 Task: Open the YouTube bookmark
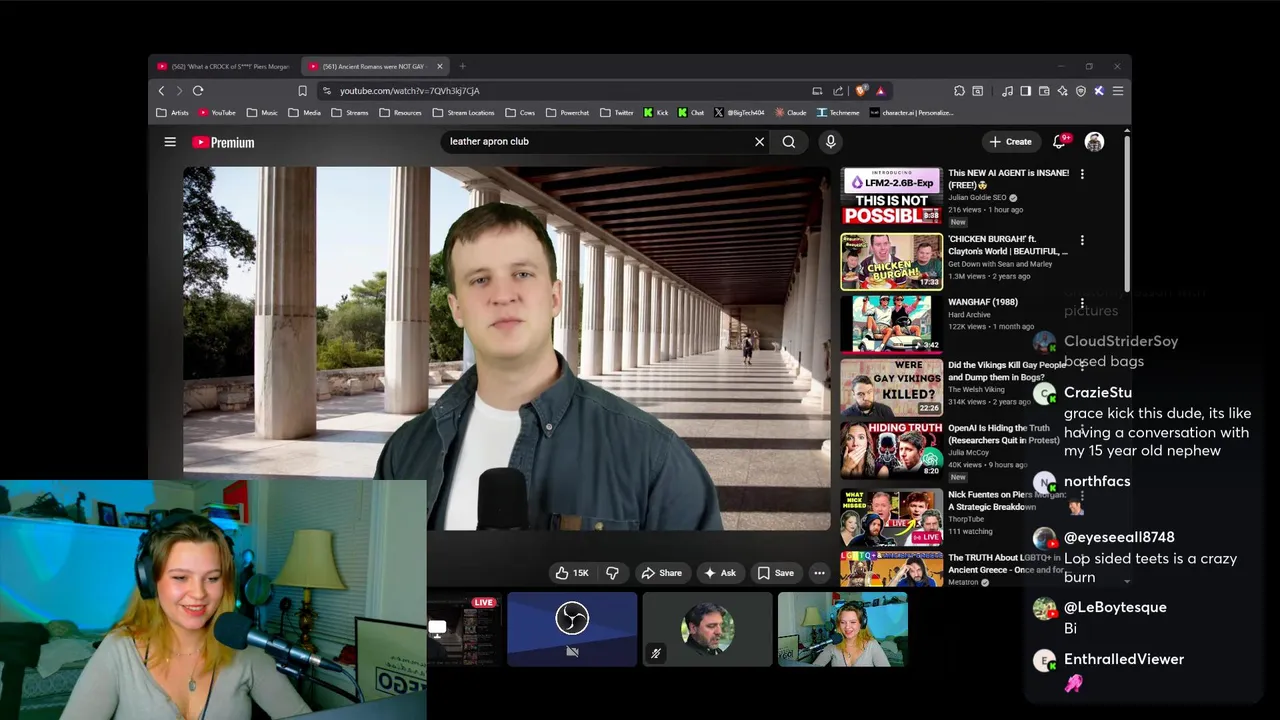tap(217, 113)
